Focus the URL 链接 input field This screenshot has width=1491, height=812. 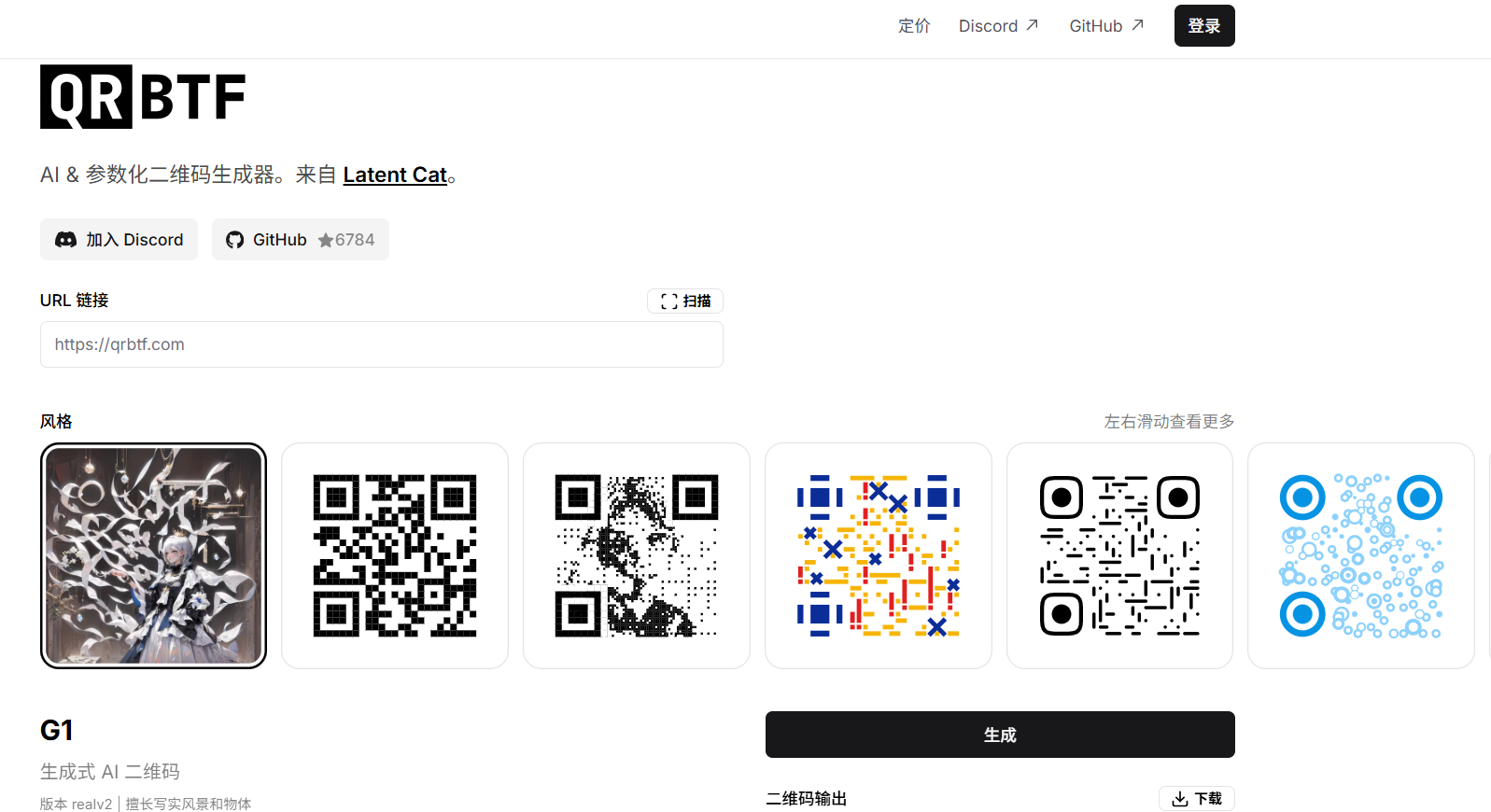tap(381, 344)
